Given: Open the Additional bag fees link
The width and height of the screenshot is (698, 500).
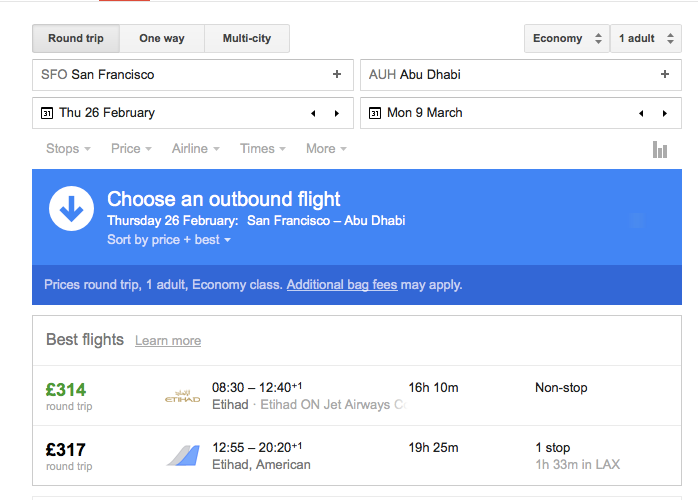Looking at the screenshot, I should click(x=342, y=285).
